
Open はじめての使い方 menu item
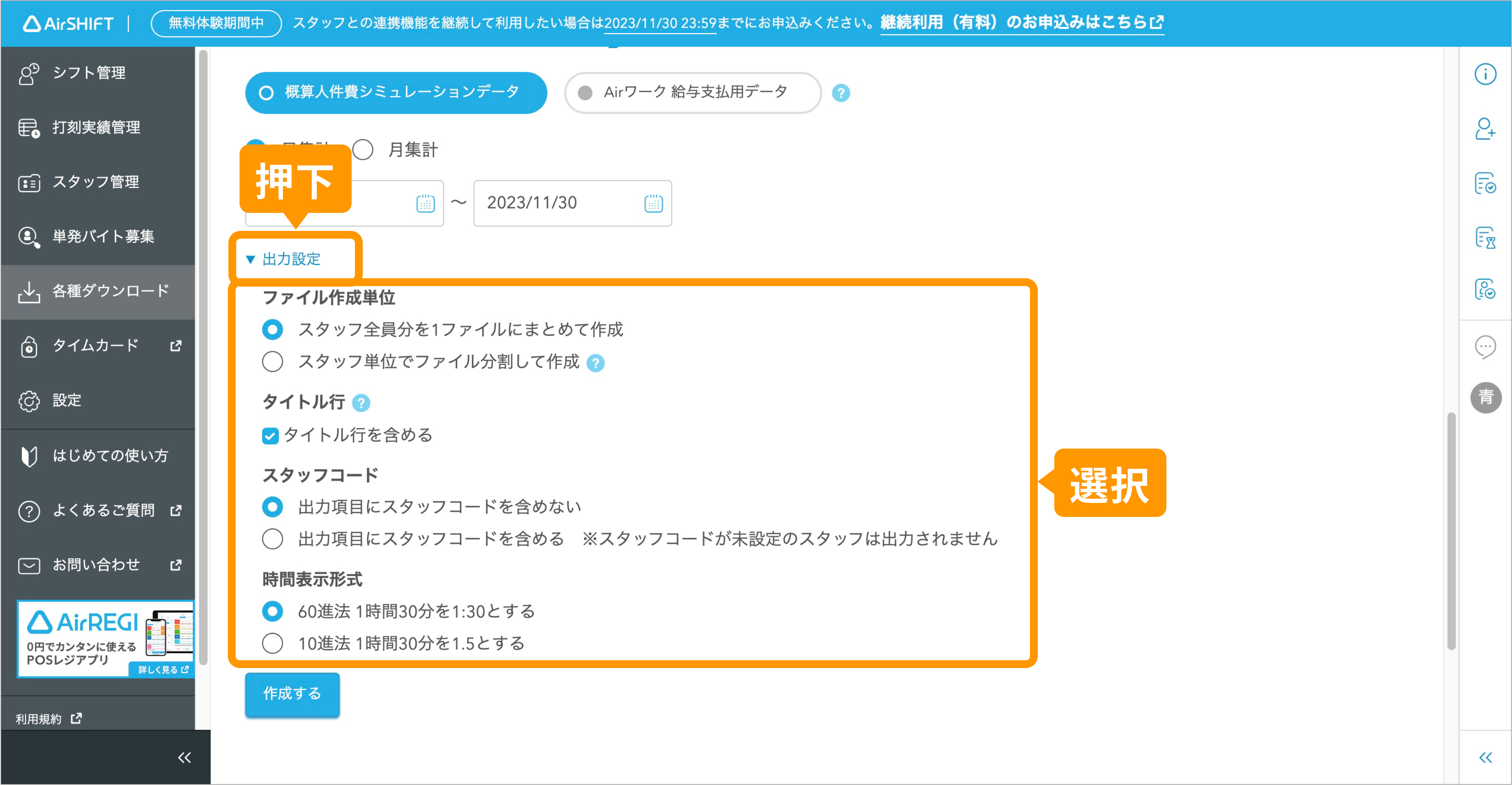(97, 455)
